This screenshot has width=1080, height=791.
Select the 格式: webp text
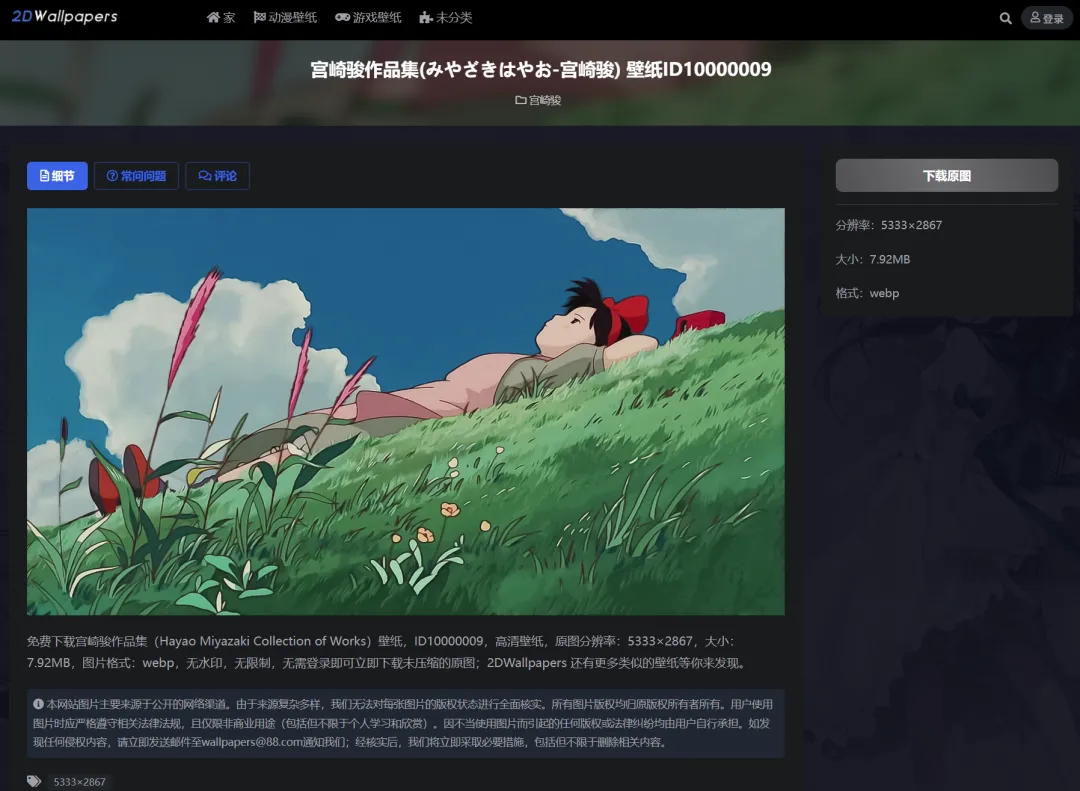(867, 293)
